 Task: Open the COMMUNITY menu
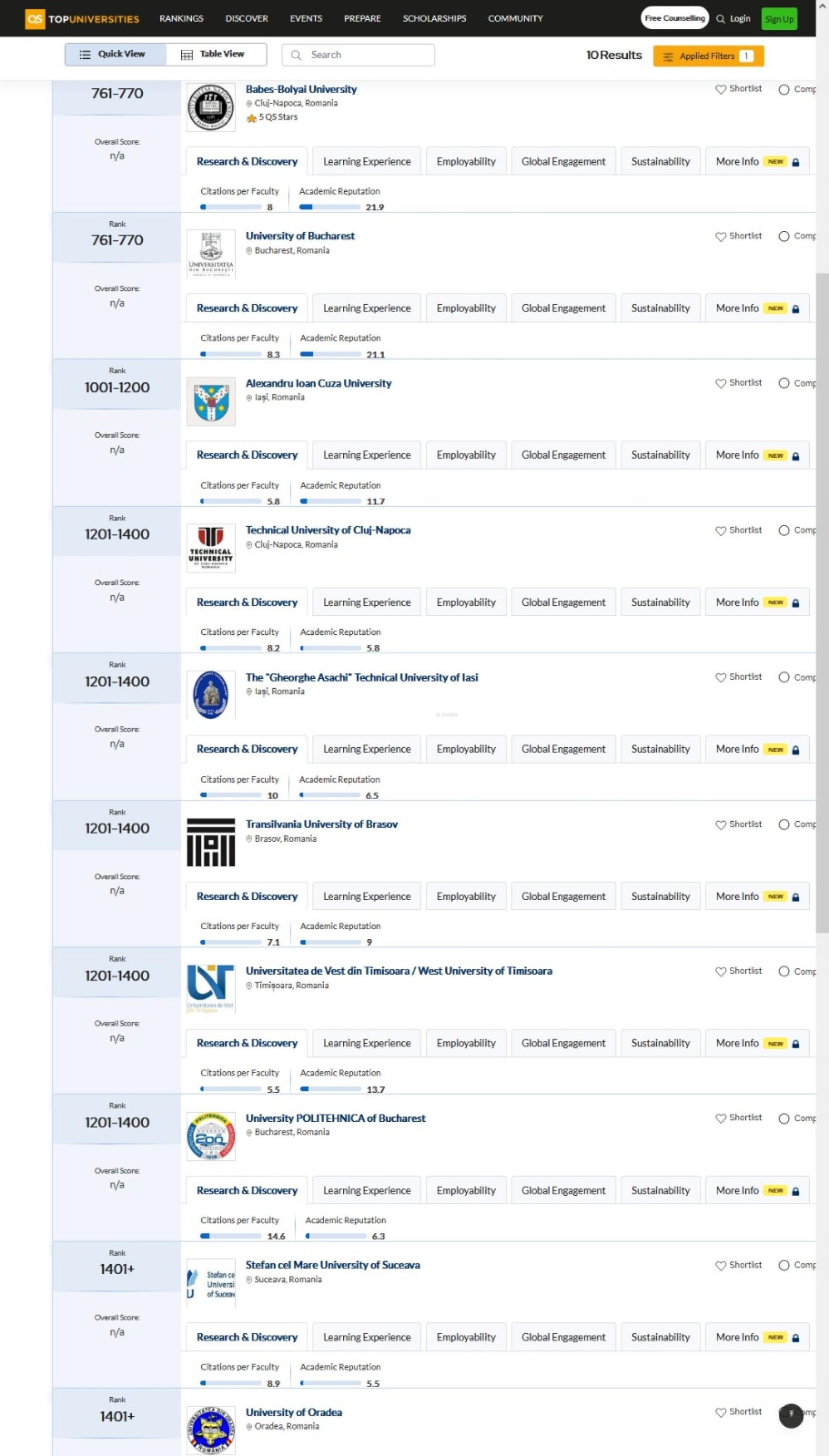[515, 19]
